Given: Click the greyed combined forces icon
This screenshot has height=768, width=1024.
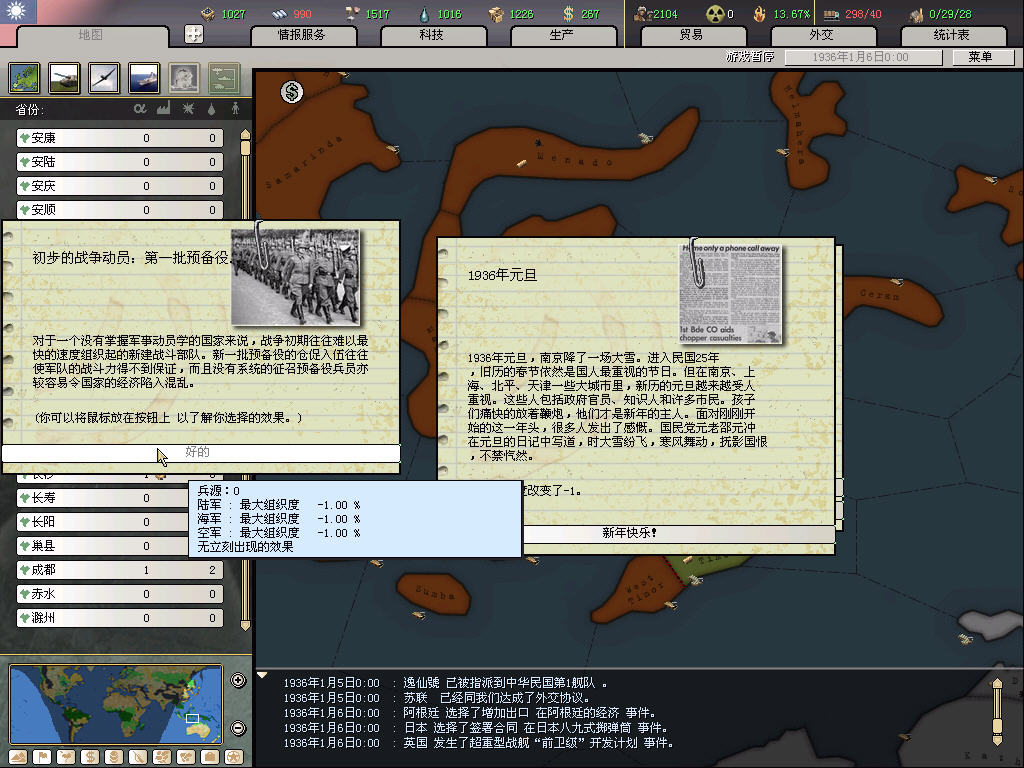Looking at the screenshot, I should tap(224, 78).
